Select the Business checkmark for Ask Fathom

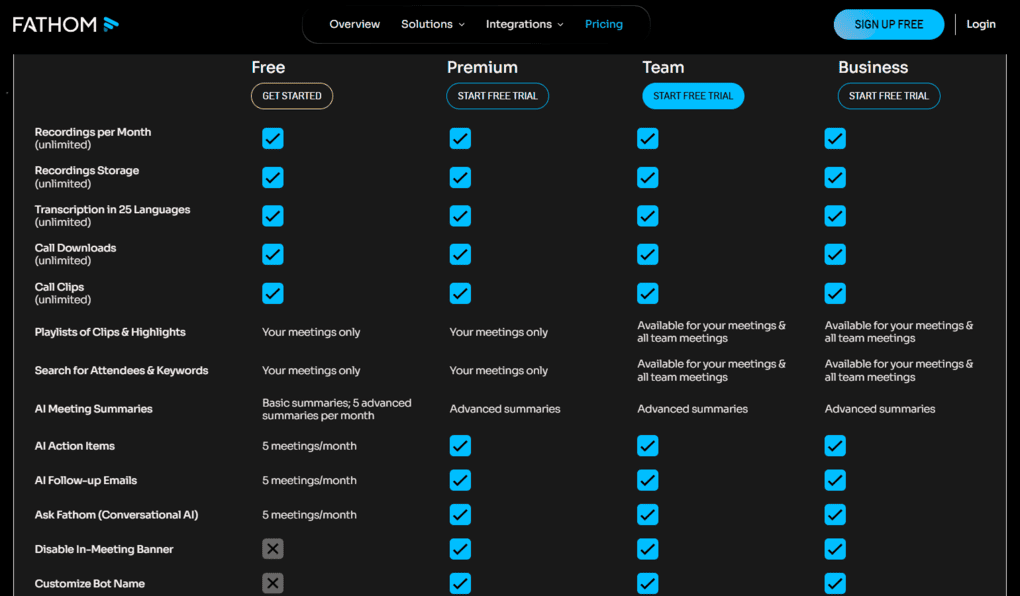pos(835,514)
